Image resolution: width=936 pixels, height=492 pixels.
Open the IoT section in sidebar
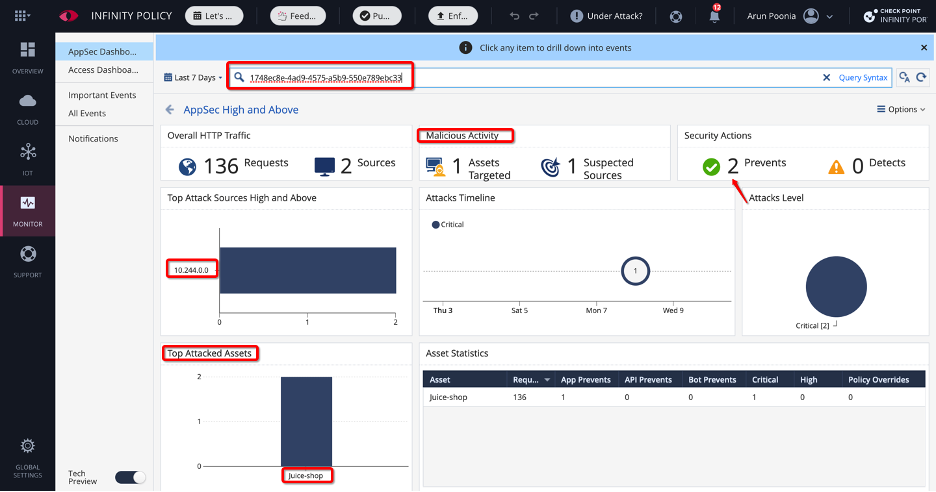tap(27, 157)
